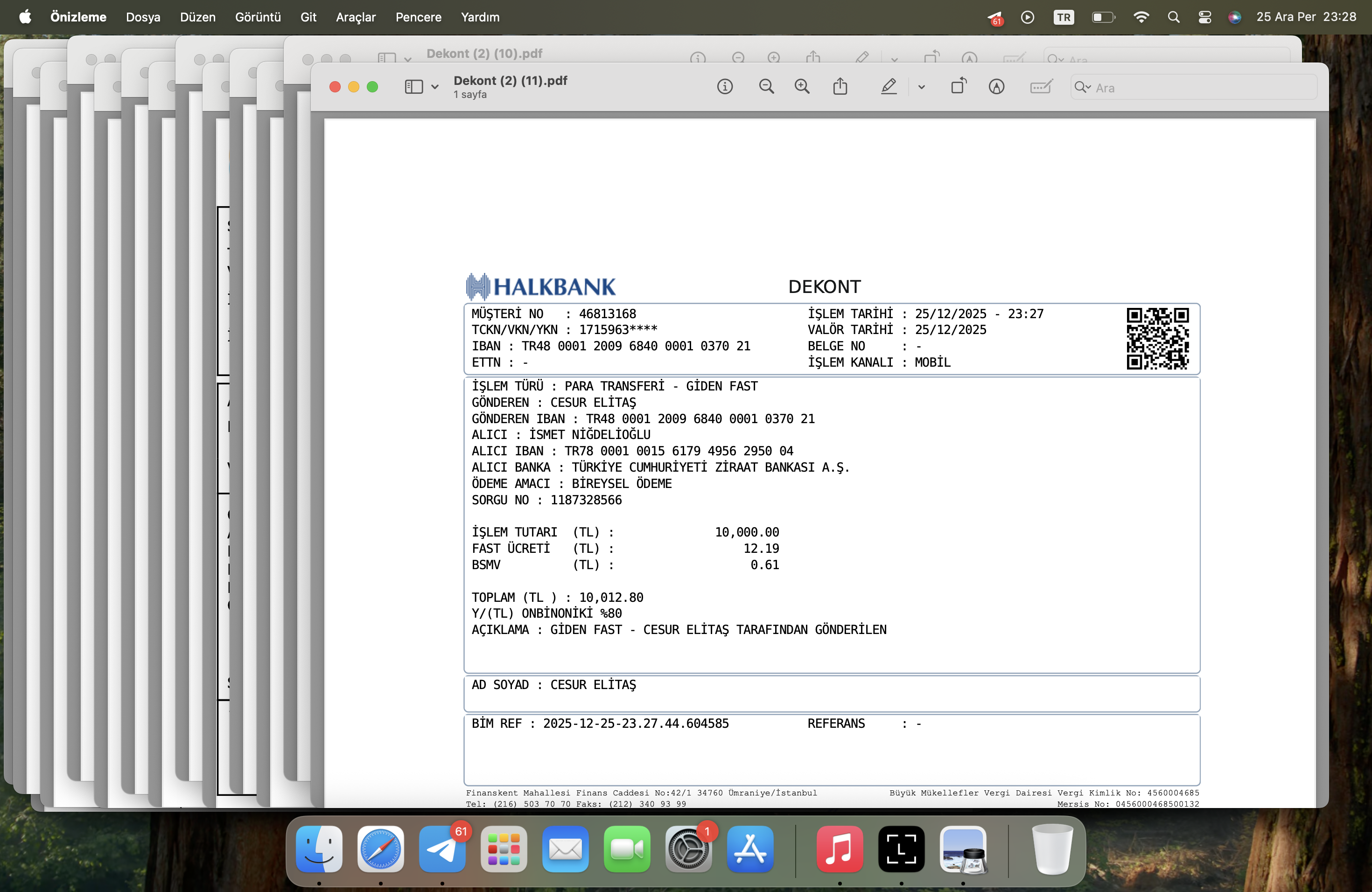
Task: Open the document info inspector icon
Action: click(725, 86)
